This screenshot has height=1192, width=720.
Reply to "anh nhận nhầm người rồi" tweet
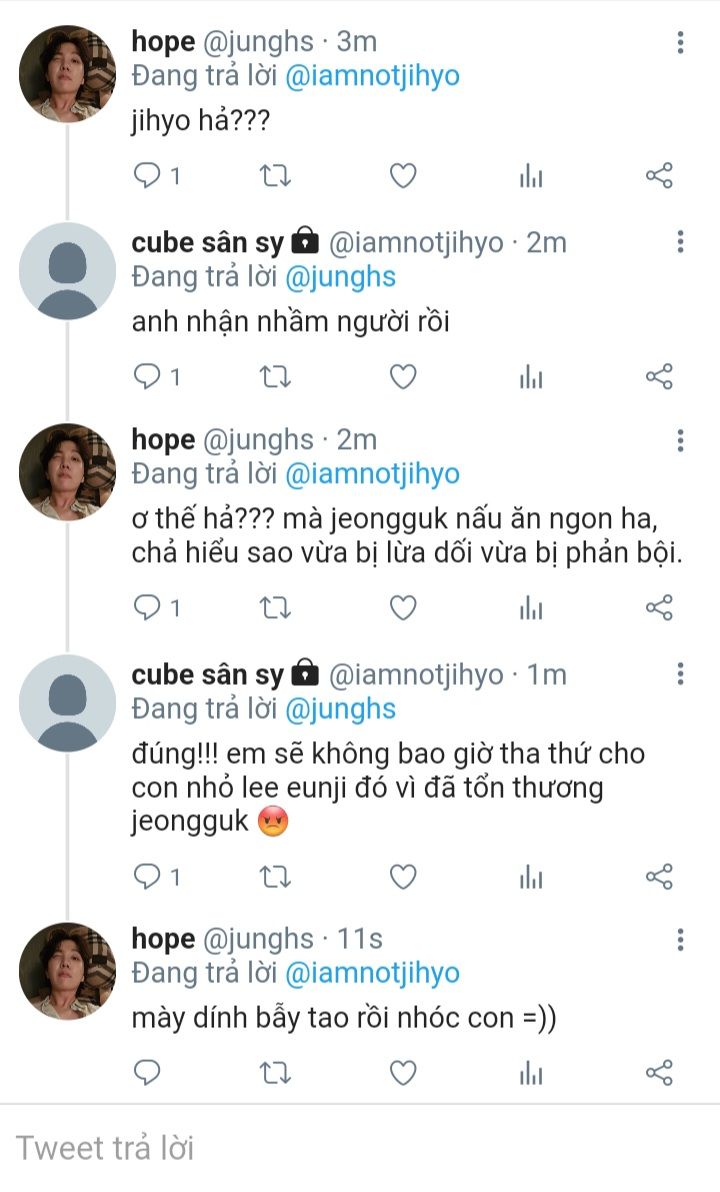click(x=148, y=377)
